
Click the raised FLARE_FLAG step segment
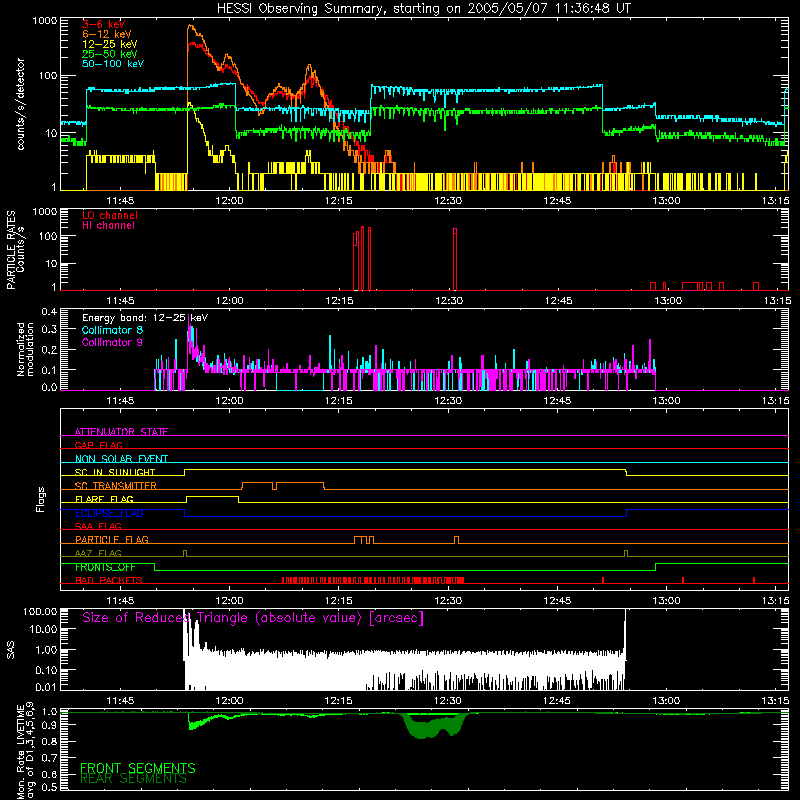pos(212,496)
